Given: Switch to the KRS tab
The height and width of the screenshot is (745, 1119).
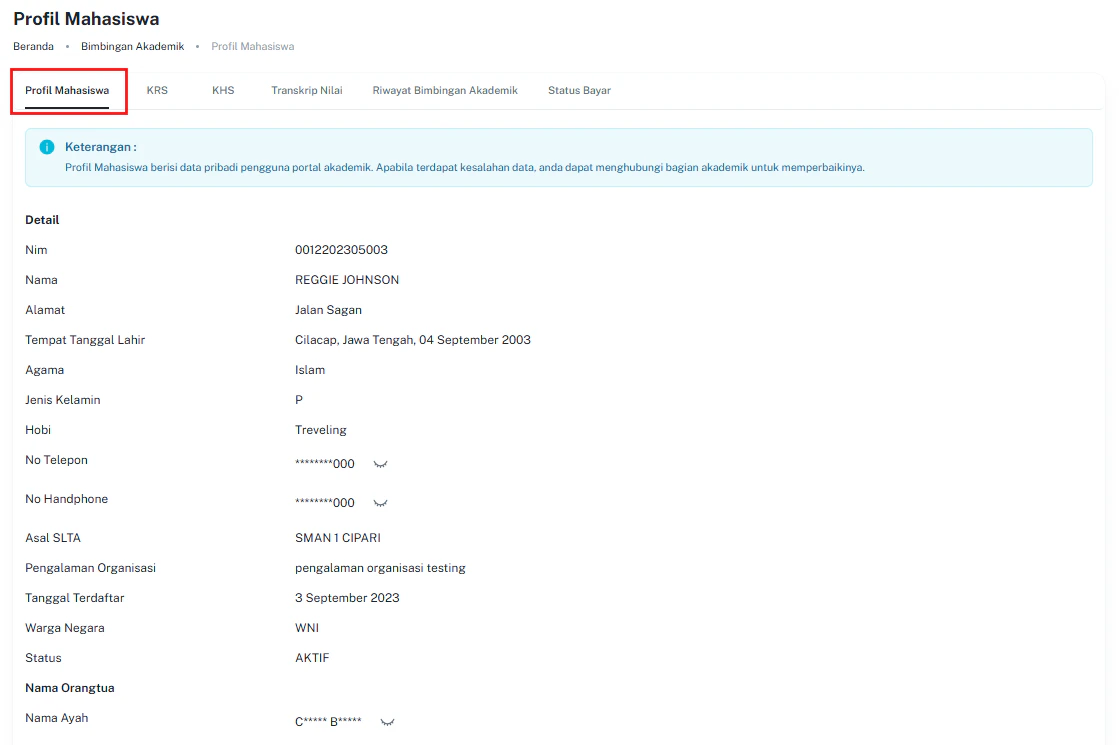Looking at the screenshot, I should 157,91.
